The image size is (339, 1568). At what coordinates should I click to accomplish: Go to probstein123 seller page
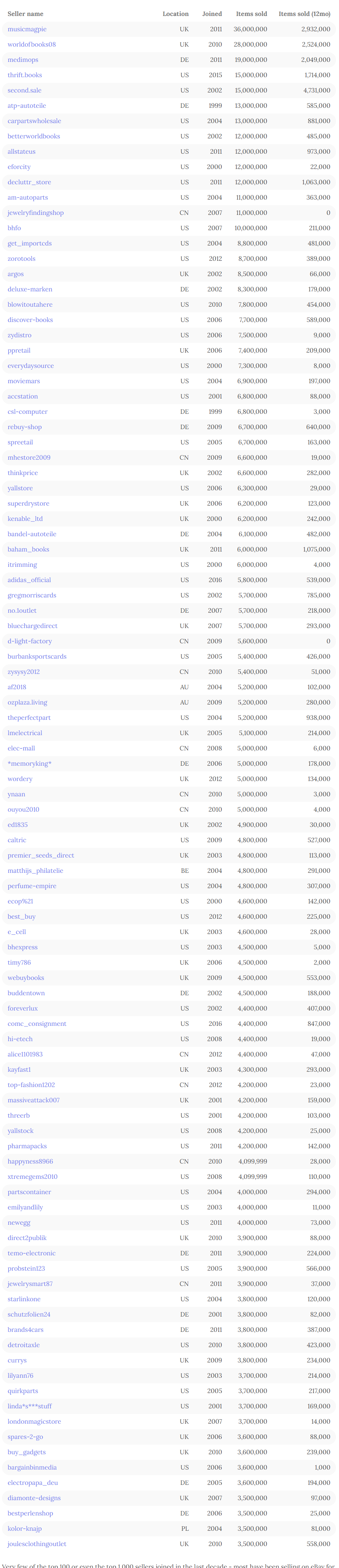pos(26,1269)
